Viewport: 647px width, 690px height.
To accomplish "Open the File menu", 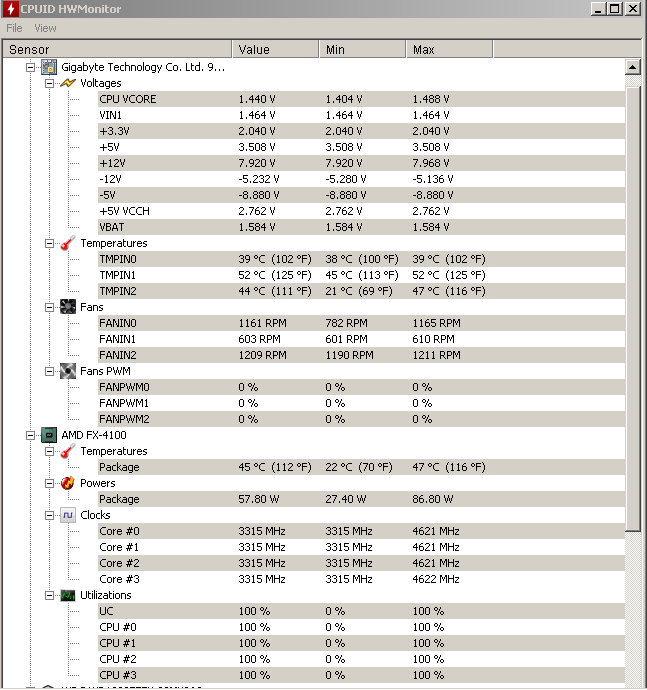I will point(14,28).
